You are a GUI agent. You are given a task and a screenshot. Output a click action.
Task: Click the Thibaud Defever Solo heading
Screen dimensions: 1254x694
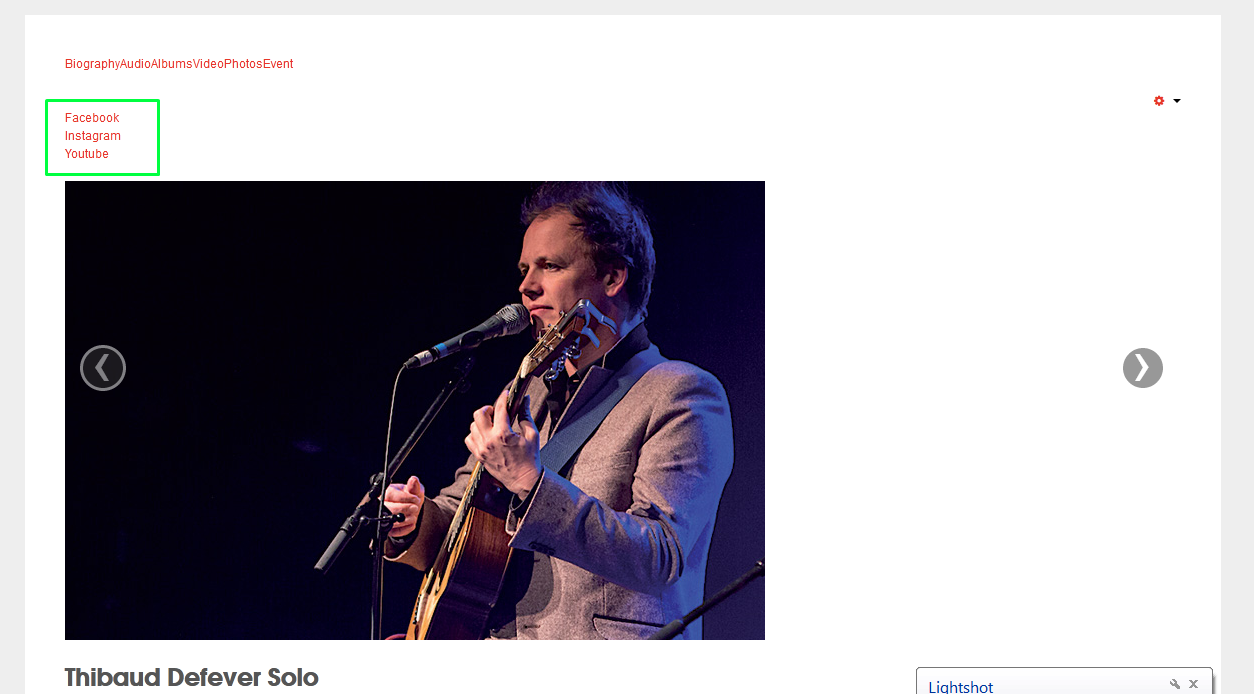point(192,677)
